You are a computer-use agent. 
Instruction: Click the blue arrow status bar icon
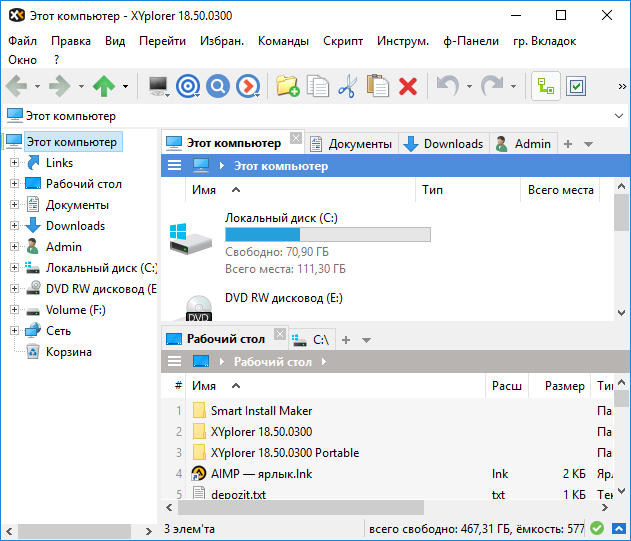pos(619,528)
